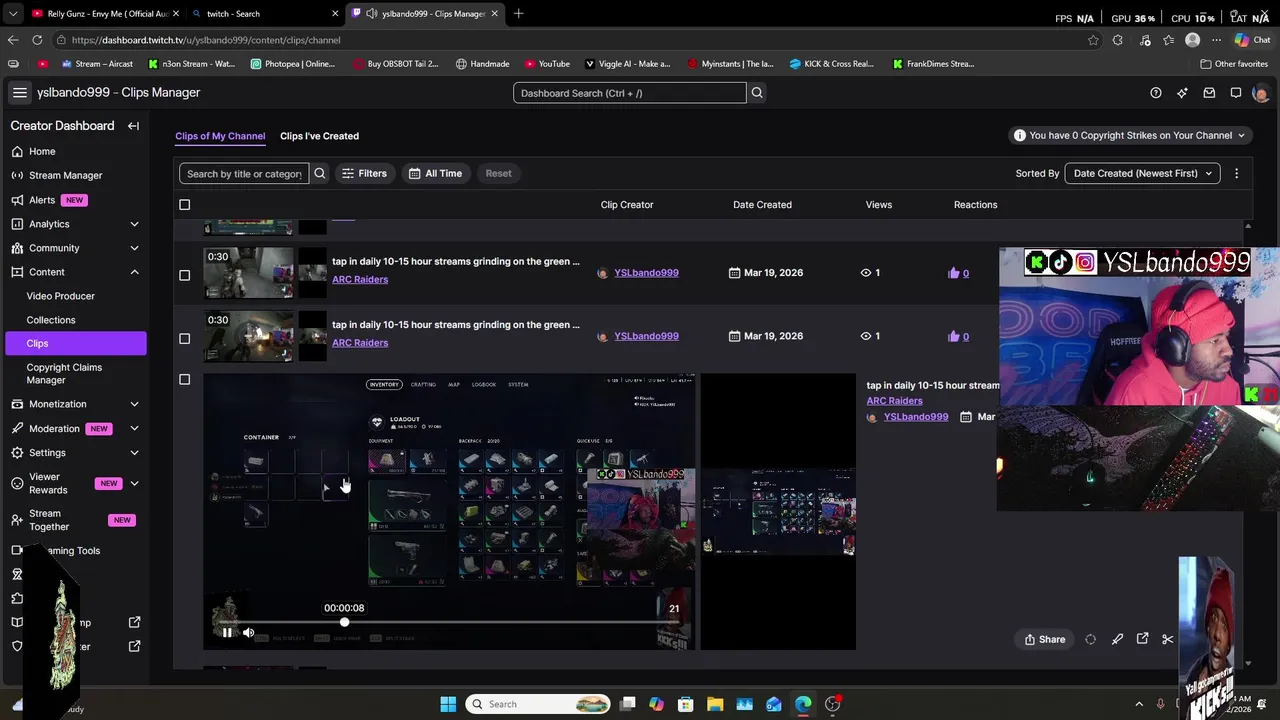Collapse the Creator Dashboard sidebar arrow

(x=133, y=126)
